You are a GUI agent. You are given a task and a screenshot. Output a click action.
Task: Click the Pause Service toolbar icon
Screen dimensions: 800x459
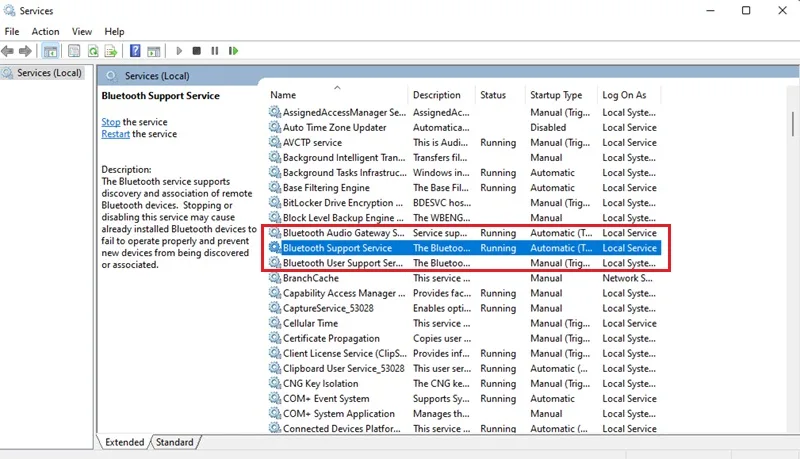click(215, 51)
